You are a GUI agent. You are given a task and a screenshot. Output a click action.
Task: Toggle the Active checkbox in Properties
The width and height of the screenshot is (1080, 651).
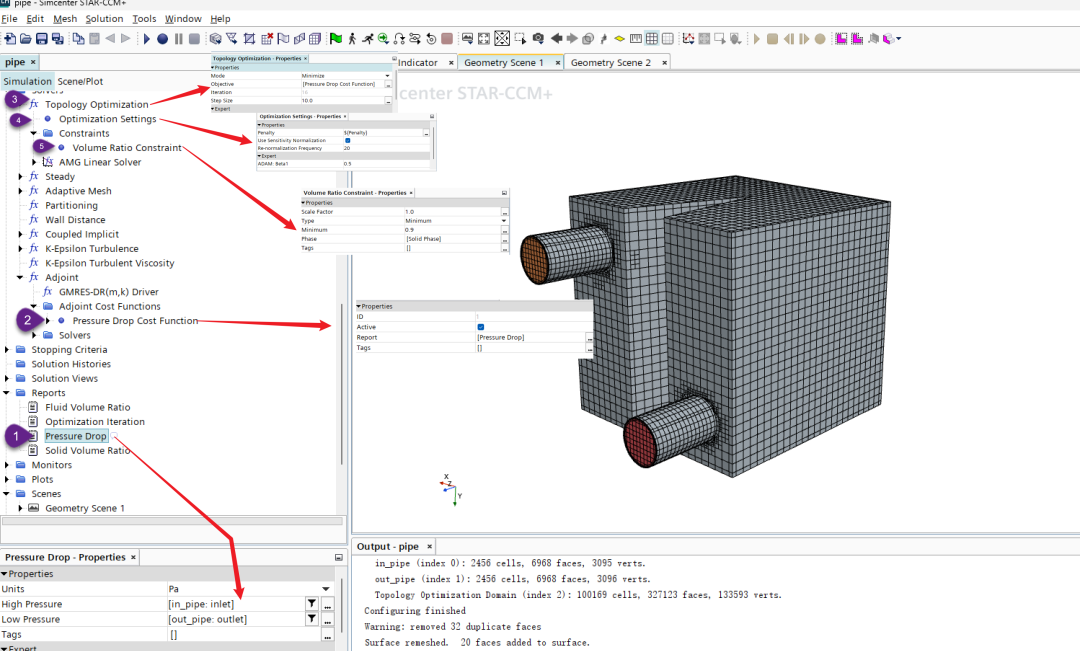tap(481, 327)
